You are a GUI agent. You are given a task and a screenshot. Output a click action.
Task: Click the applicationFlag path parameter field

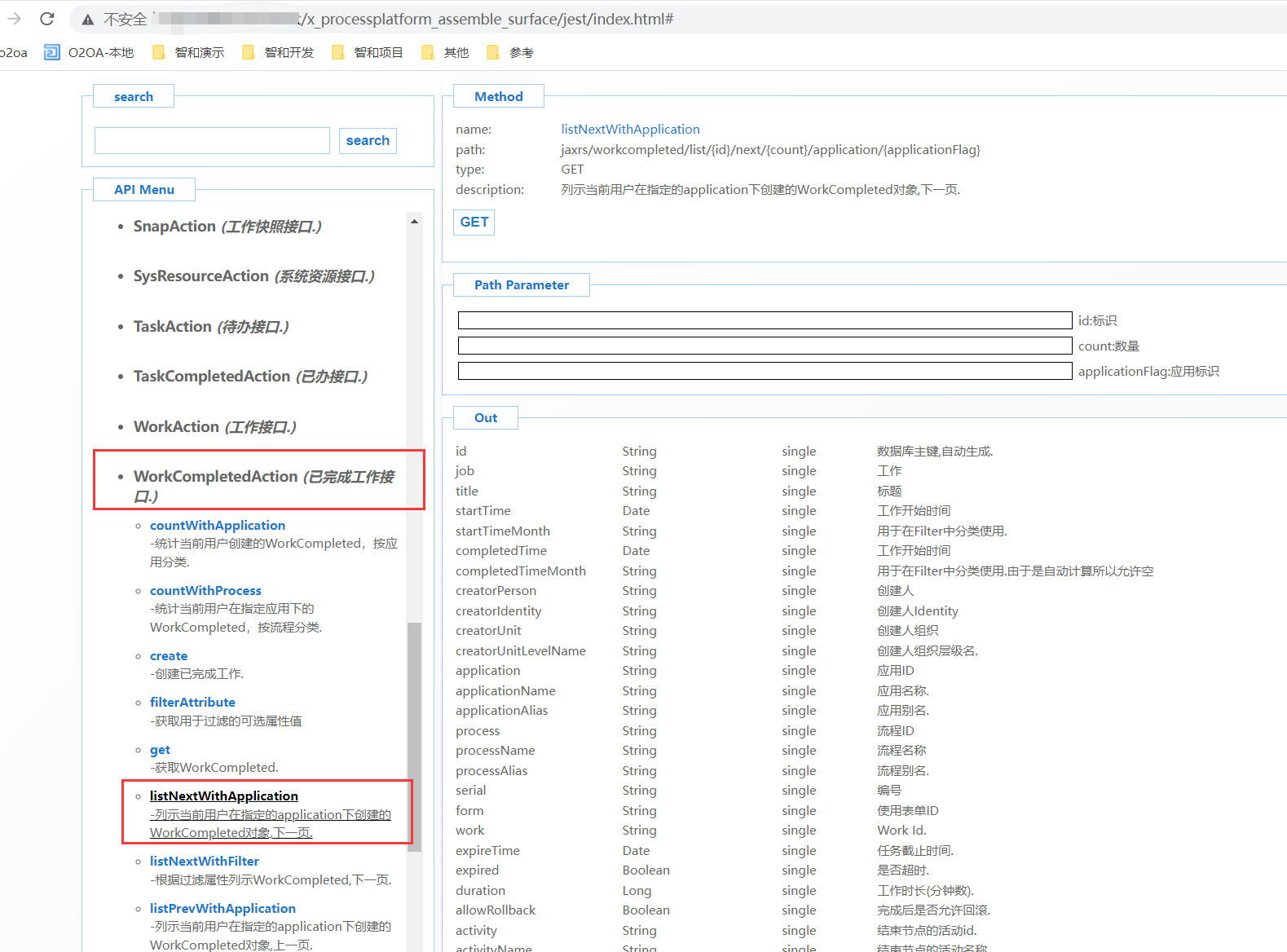[764, 371]
